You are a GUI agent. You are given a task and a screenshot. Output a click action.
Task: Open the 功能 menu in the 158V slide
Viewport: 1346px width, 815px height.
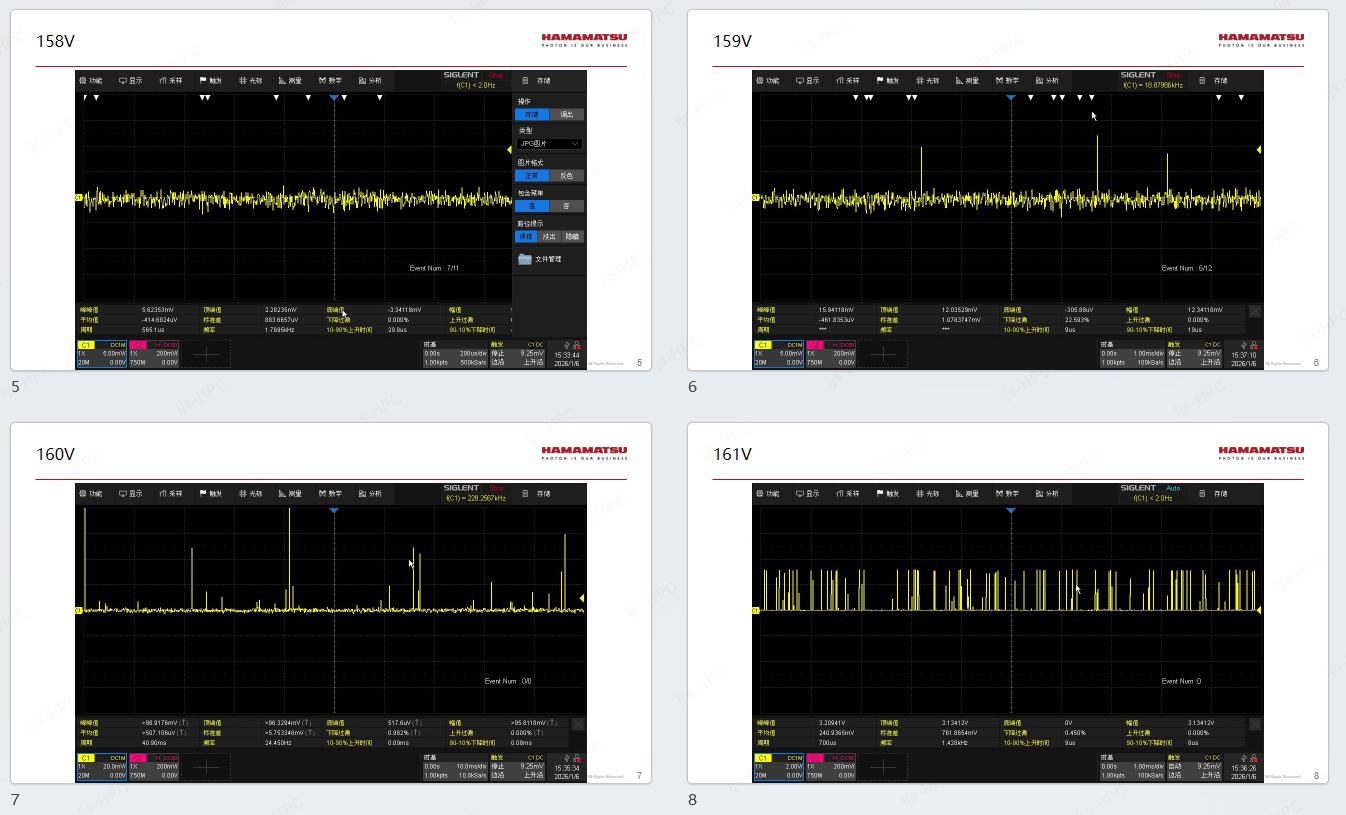[x=92, y=80]
